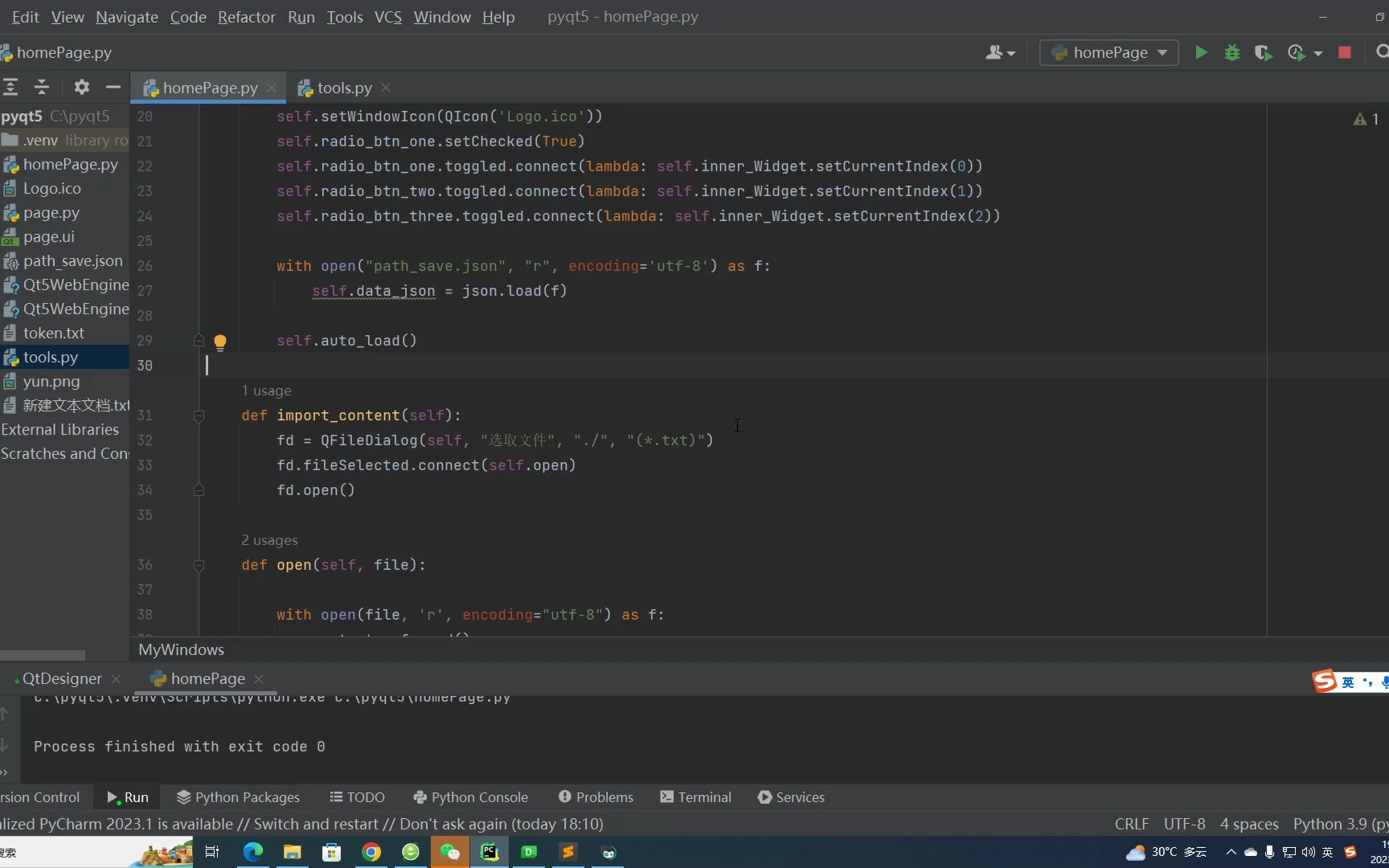1389x868 pixels.
Task: Open the Navigate menu
Action: (127, 17)
